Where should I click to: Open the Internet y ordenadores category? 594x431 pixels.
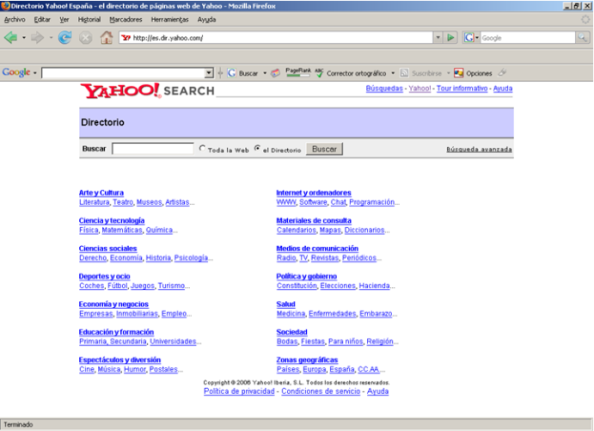pos(314,193)
